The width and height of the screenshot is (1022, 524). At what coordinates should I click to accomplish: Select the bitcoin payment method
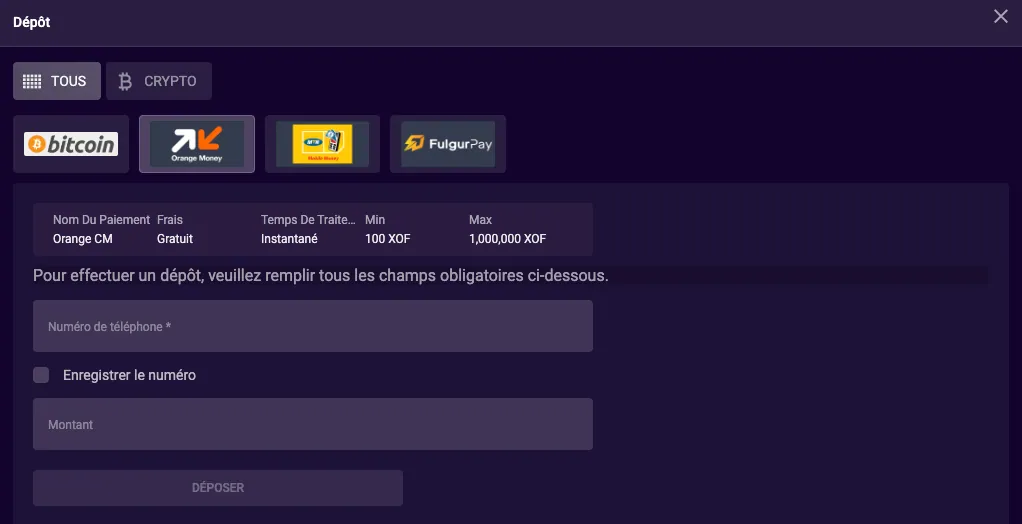pos(71,144)
